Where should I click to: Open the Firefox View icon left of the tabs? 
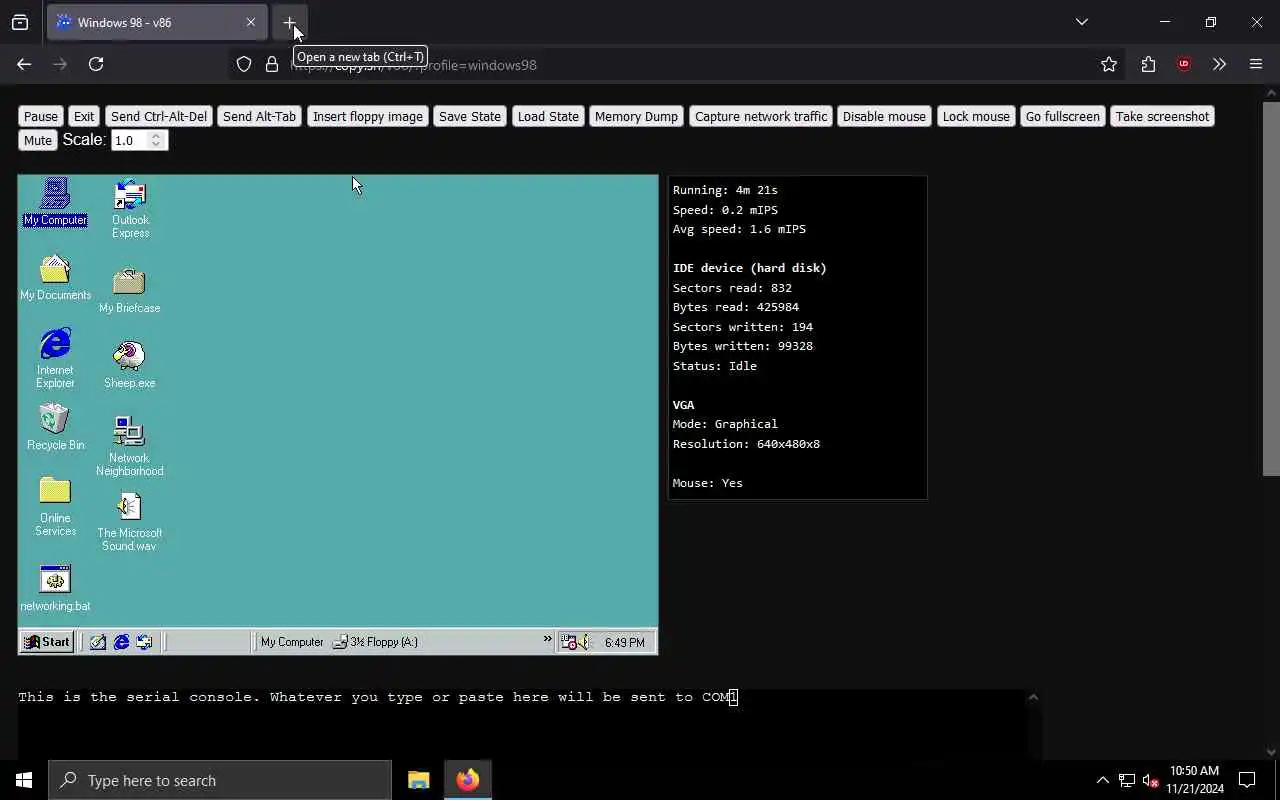click(20, 22)
